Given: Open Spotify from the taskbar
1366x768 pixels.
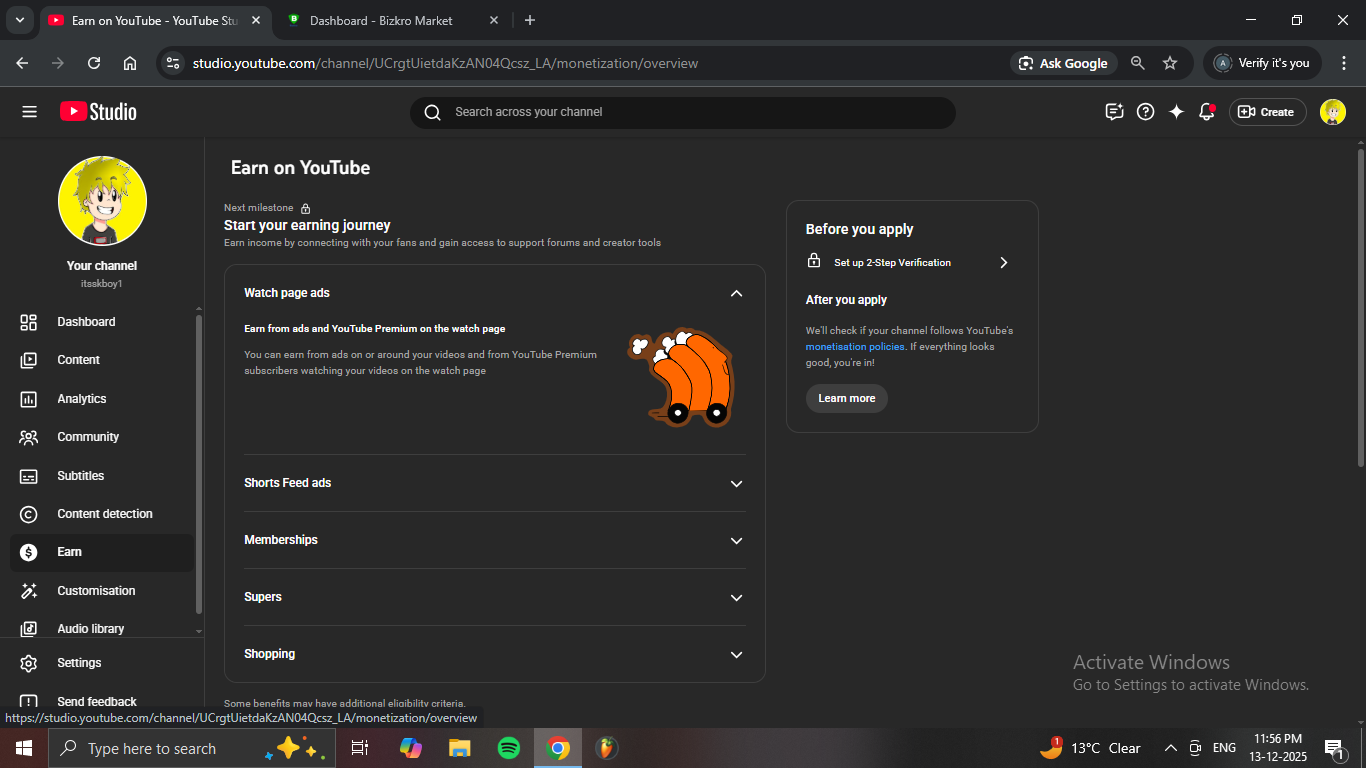Looking at the screenshot, I should tap(509, 748).
